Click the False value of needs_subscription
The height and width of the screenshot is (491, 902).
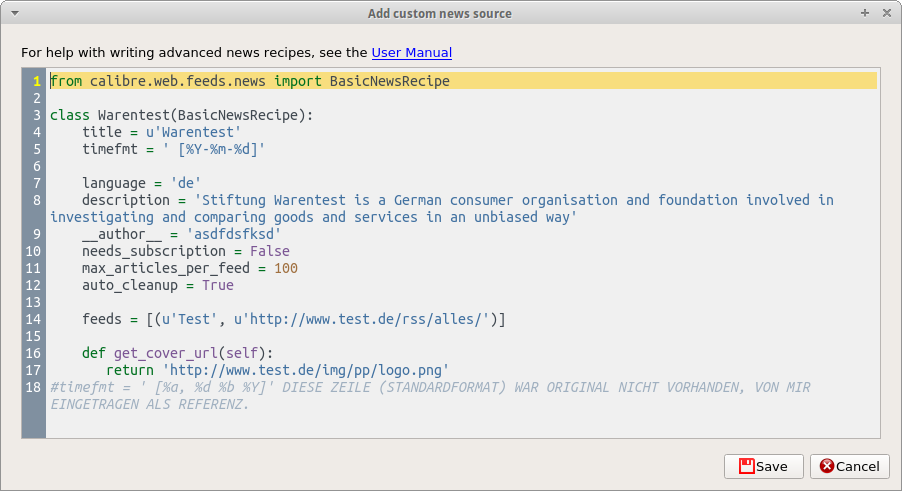(x=269, y=251)
